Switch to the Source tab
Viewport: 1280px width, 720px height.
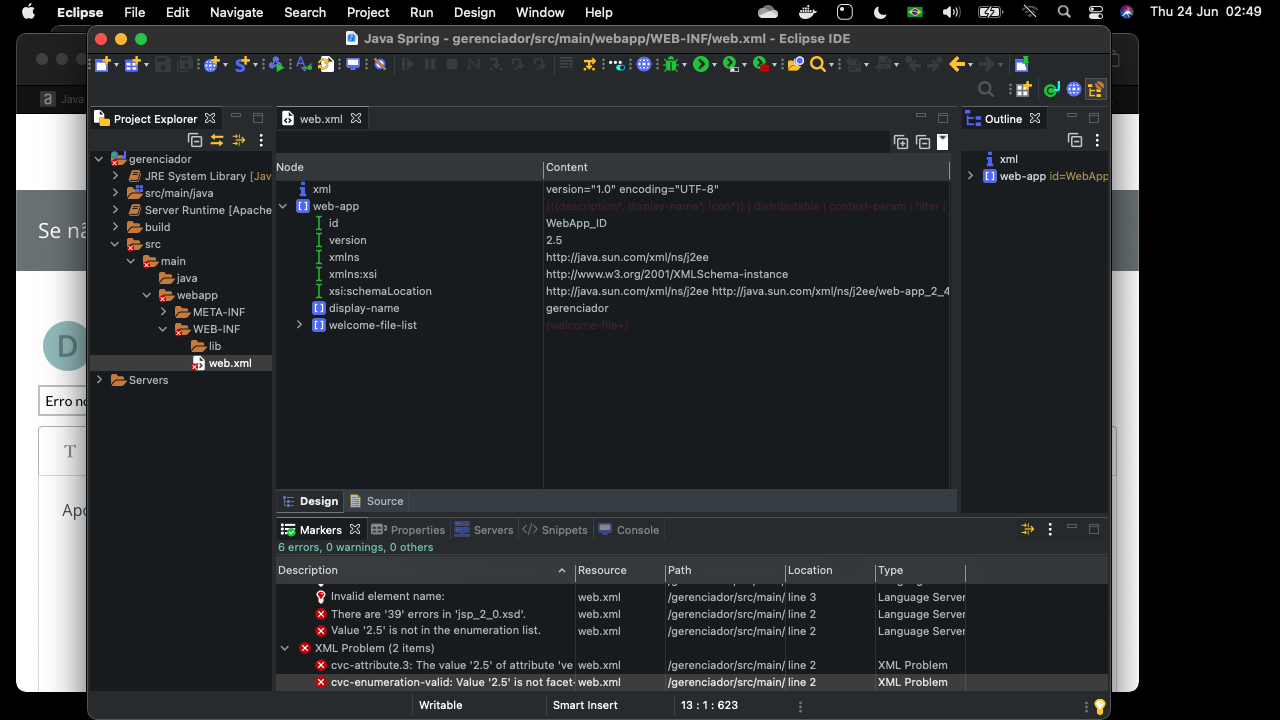pyautogui.click(x=376, y=501)
